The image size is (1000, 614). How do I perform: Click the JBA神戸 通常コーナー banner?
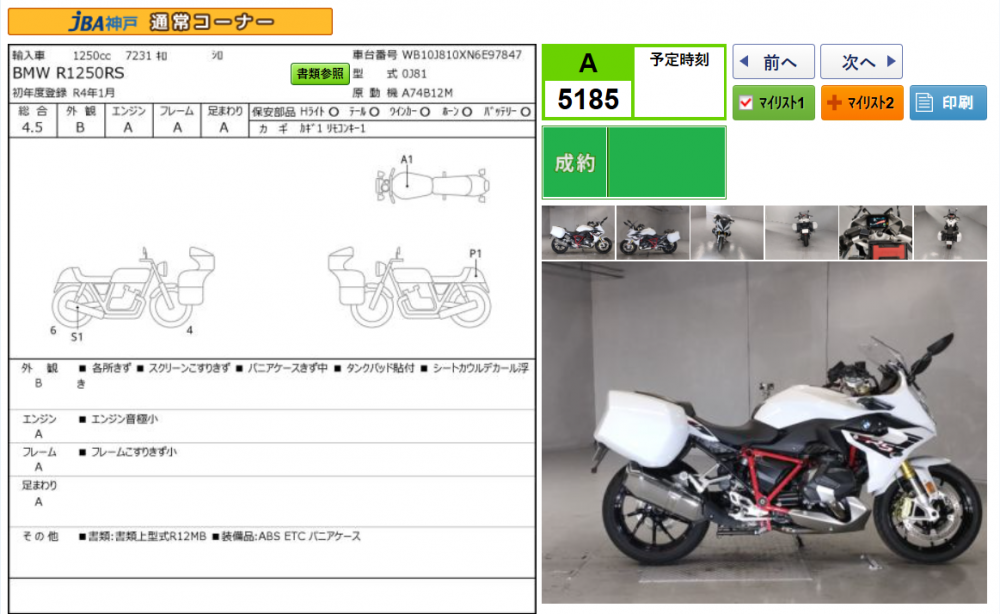pyautogui.click(x=170, y=22)
